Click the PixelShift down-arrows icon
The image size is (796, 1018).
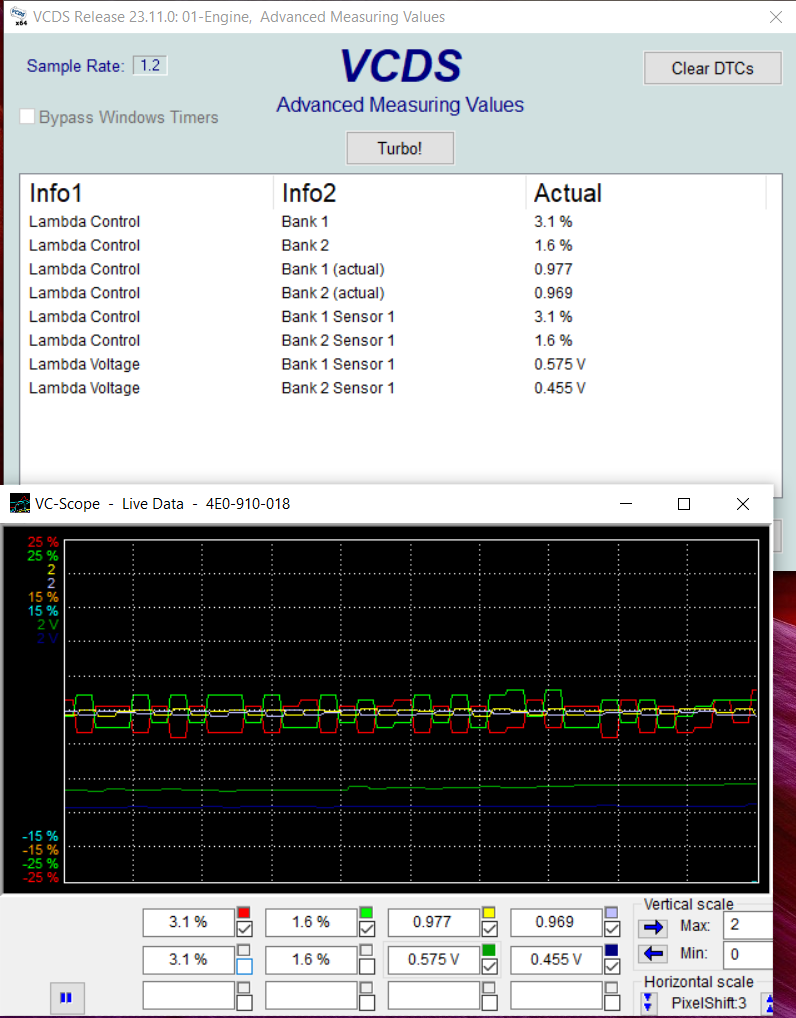pos(648,1002)
